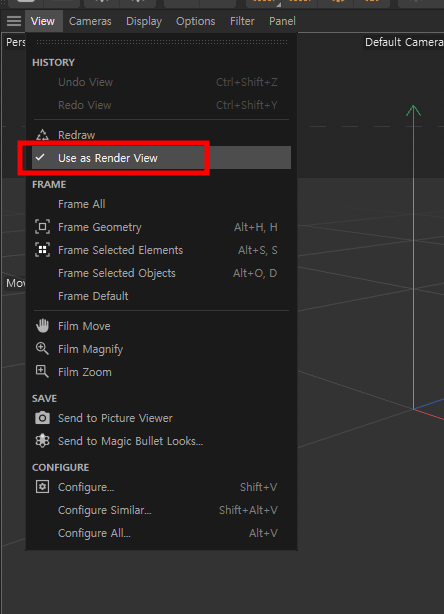This screenshot has height=614, width=444.
Task: Click the Configure gear icon
Action: (x=42, y=487)
